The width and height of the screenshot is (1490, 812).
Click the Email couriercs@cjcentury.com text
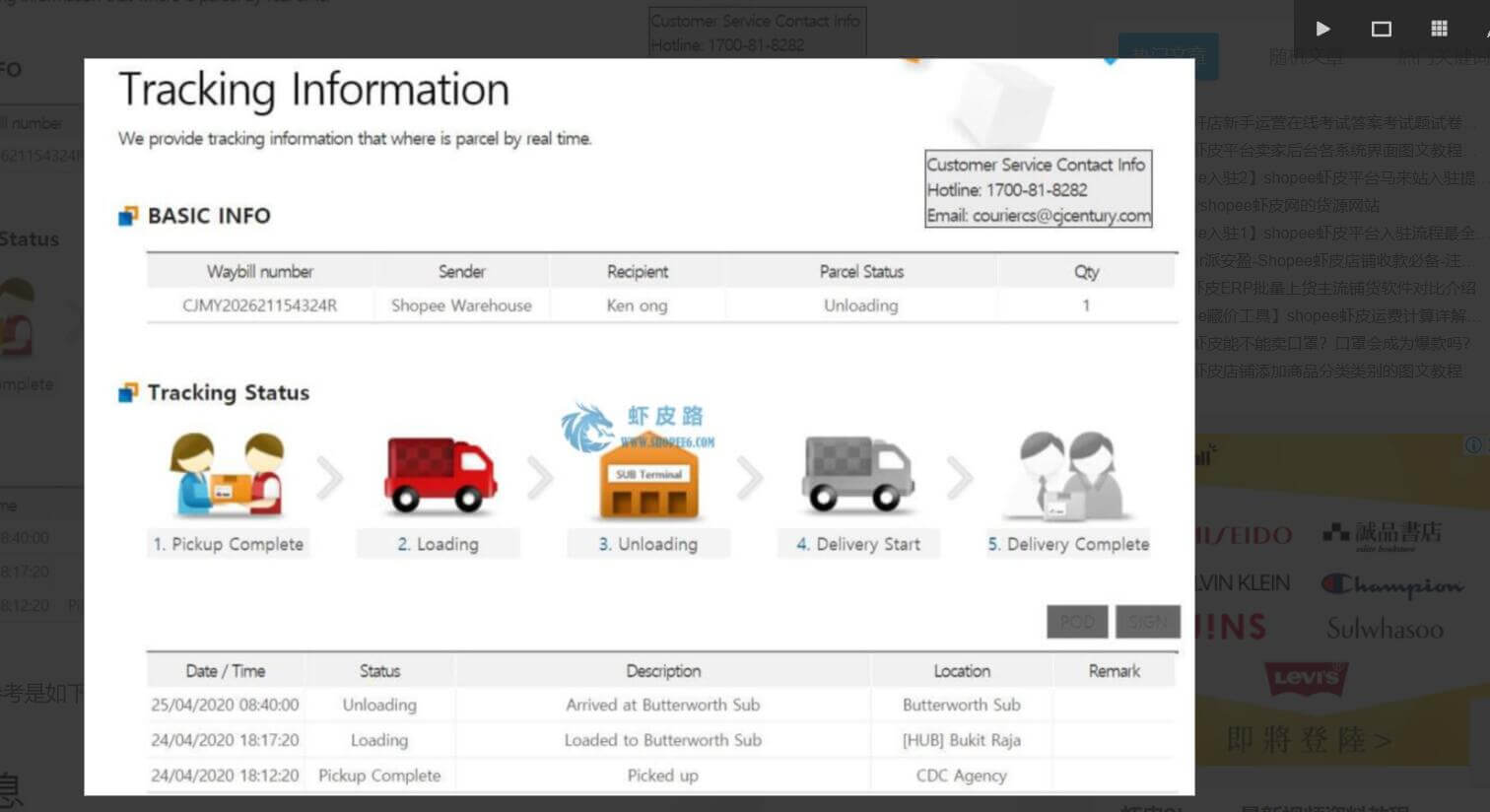point(1039,216)
